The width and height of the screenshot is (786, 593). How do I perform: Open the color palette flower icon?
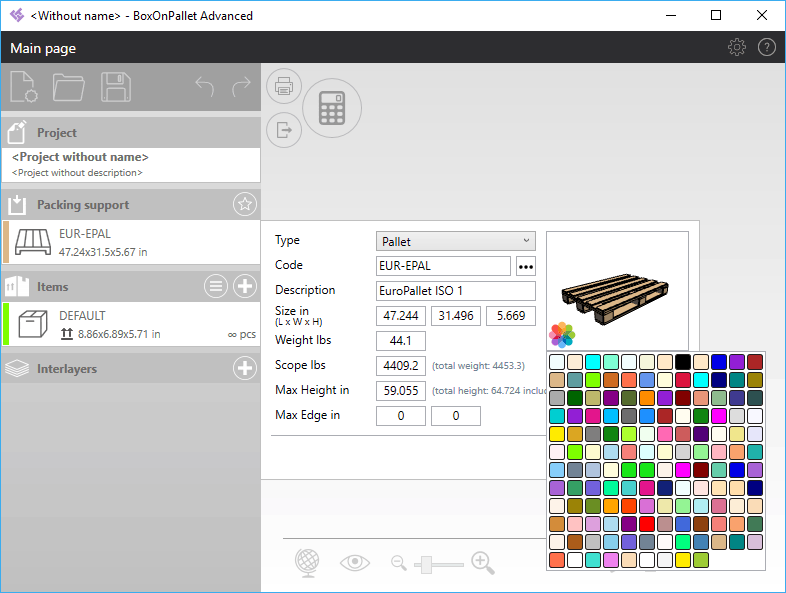tap(561, 335)
